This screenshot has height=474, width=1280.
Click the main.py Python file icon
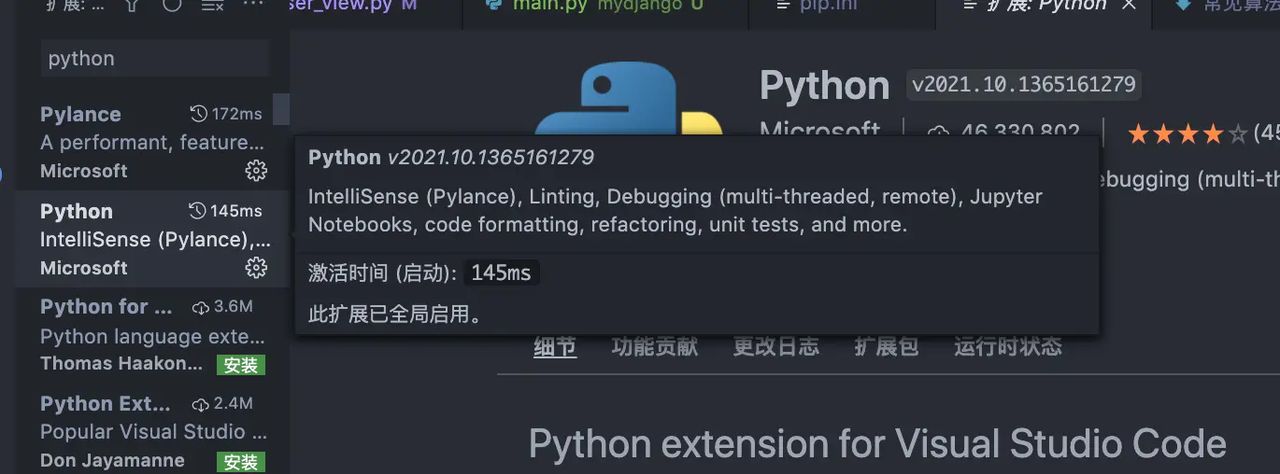pos(493,4)
